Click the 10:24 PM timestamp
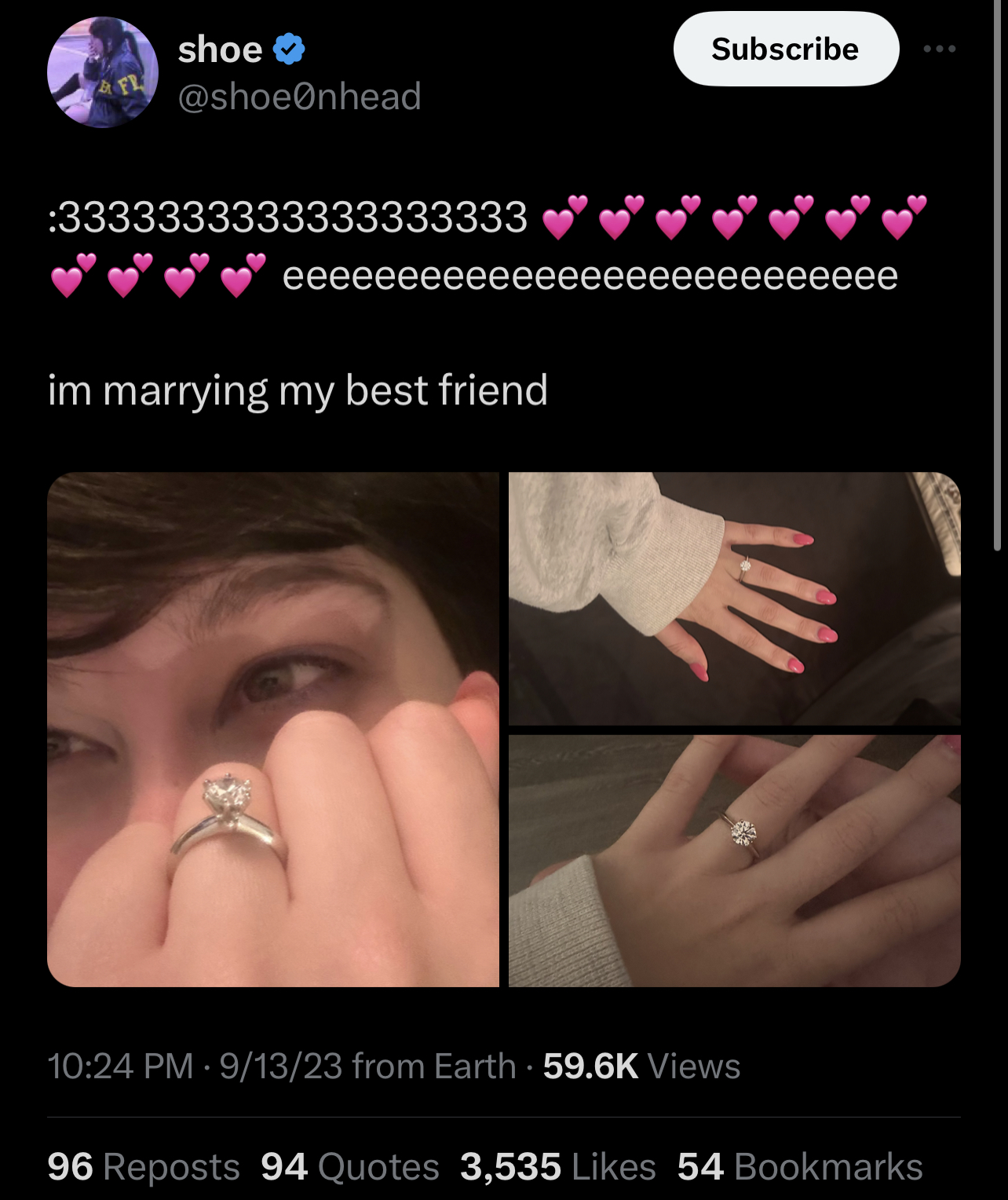 pyautogui.click(x=120, y=1066)
